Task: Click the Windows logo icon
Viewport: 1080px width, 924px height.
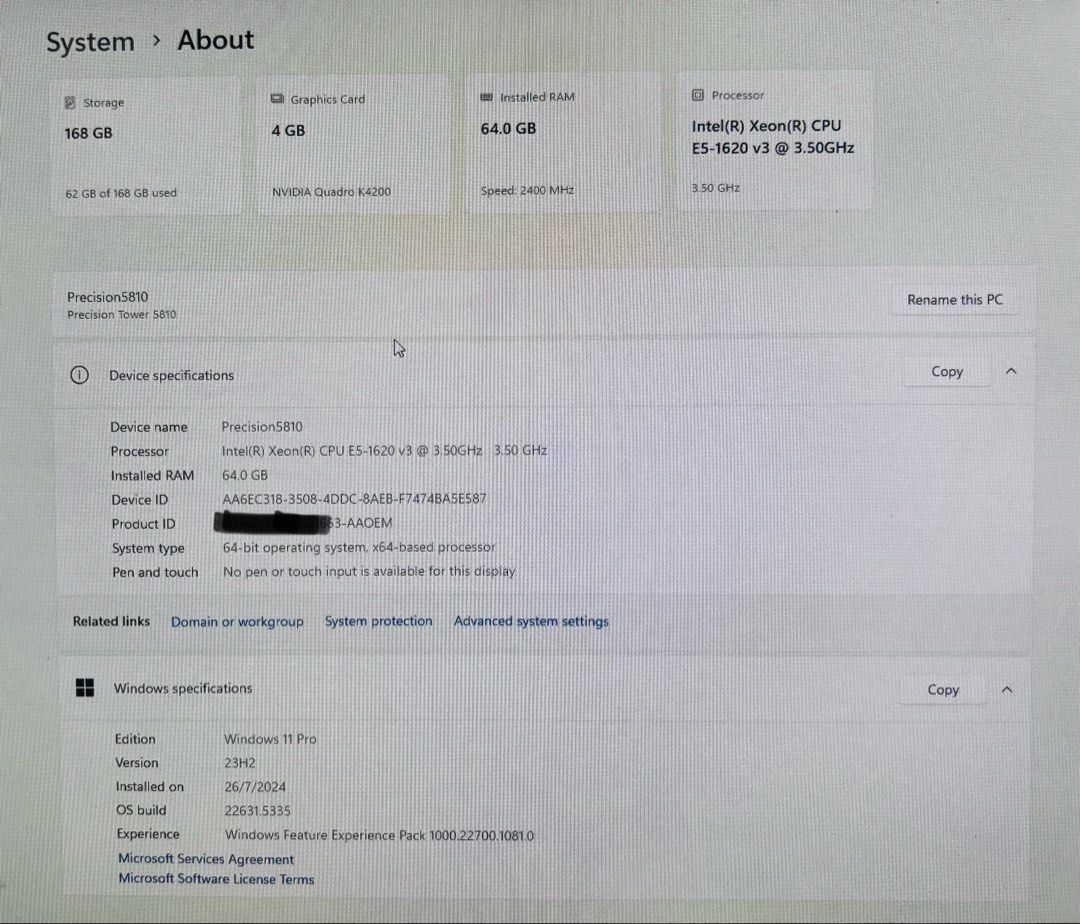Action: coord(85,687)
